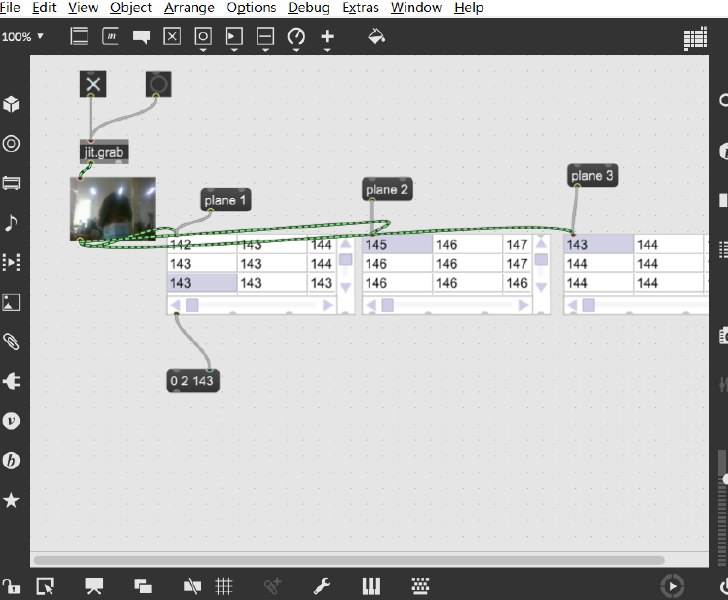Screen dimensions: 728x600
Task: Select highlighted cell 143 in third cellblock
Action: click(598, 245)
